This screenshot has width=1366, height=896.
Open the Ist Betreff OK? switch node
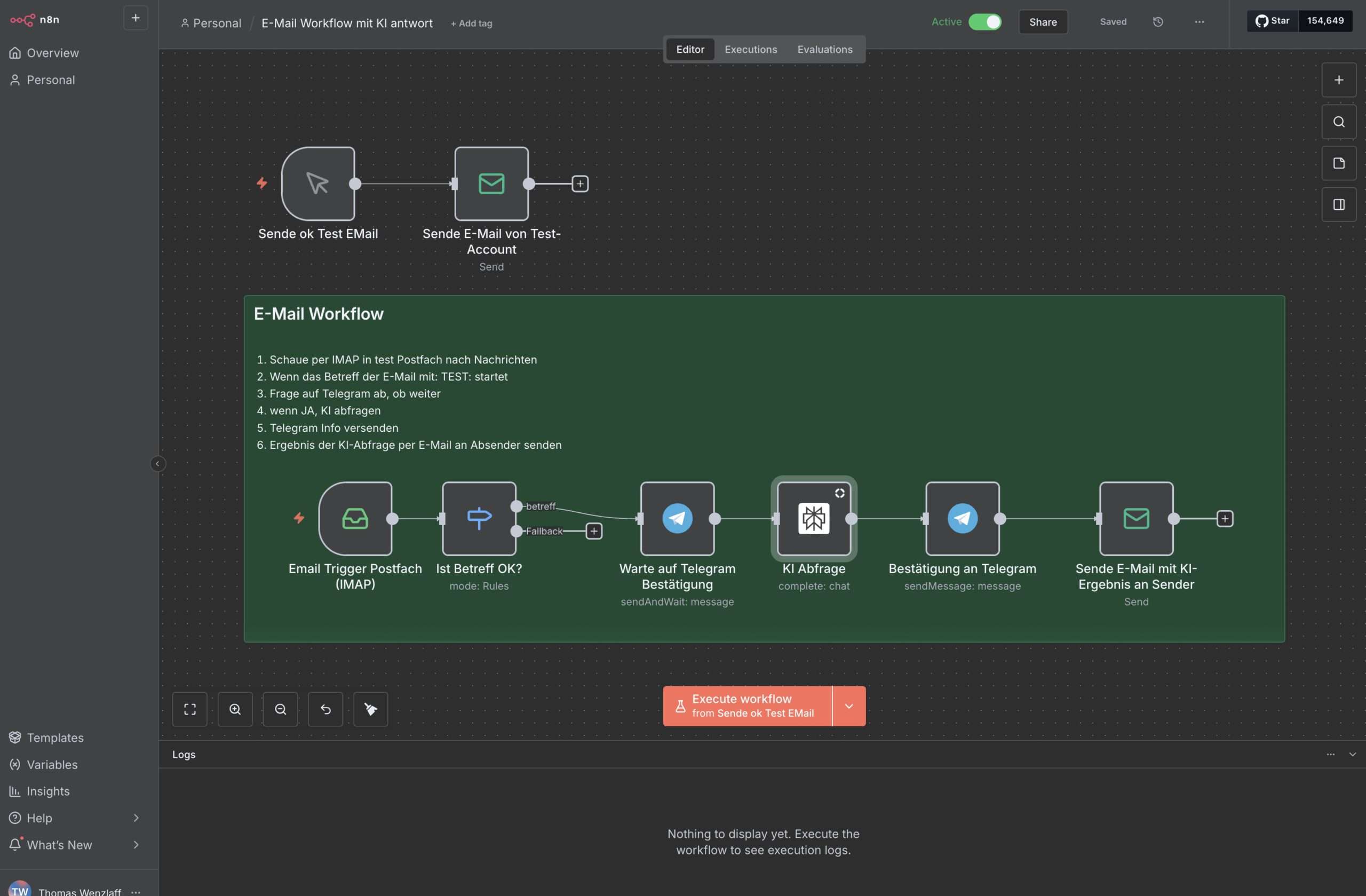[x=479, y=518]
